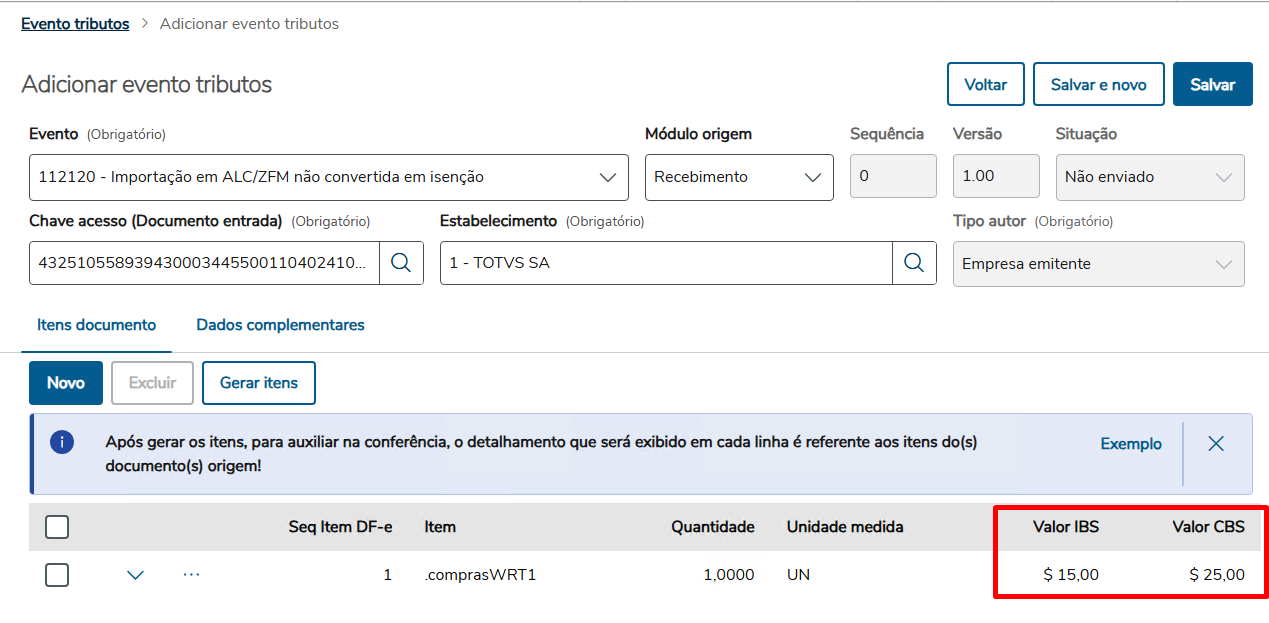1269x623 pixels.
Task: Dismiss the blue info banner with X
Action: coord(1216,444)
